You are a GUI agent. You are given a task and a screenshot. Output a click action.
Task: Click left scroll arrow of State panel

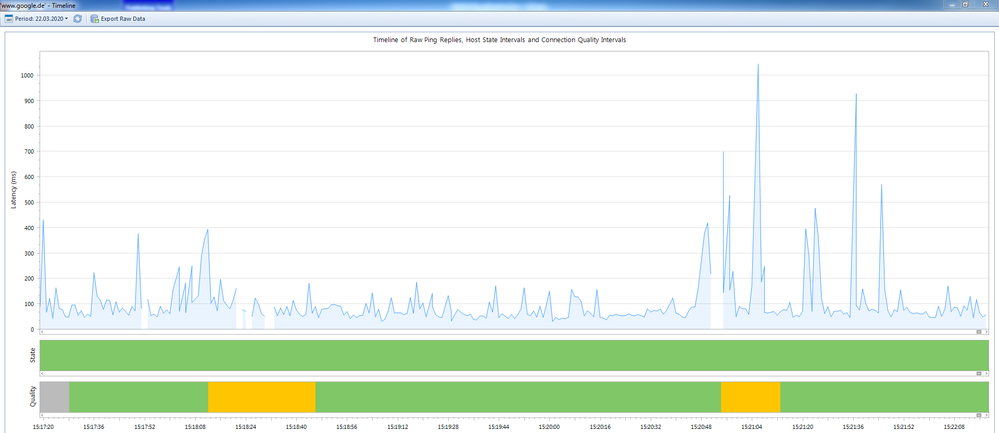coord(42,374)
